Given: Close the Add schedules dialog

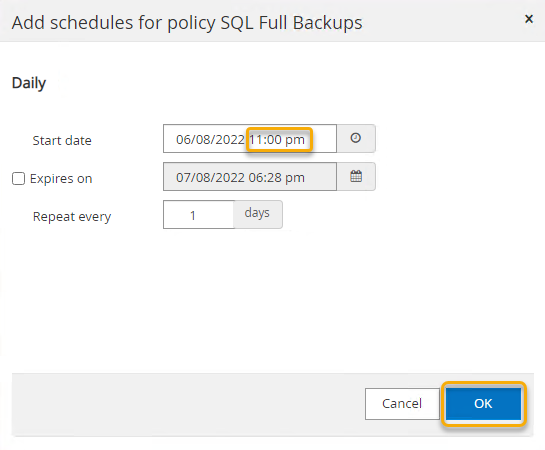Looking at the screenshot, I should [529, 19].
